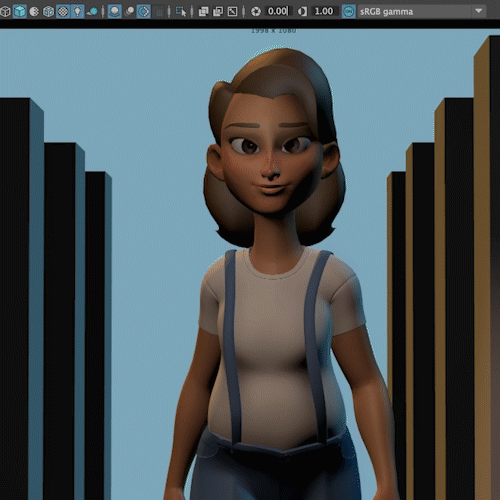Click the X-Ray display icon
Viewport: 500px width, 500px height.
pos(203,12)
